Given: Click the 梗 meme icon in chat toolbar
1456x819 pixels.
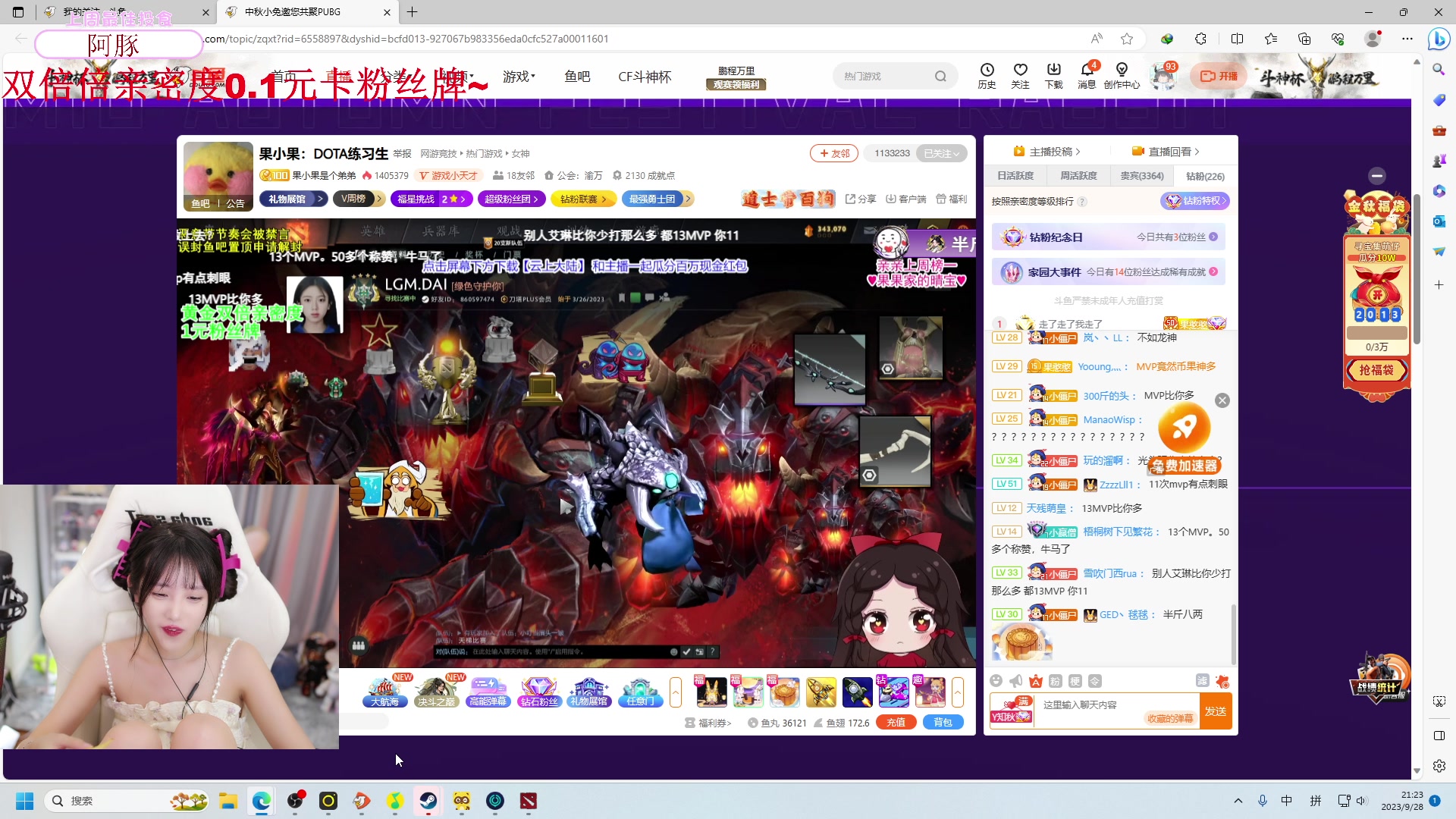Looking at the screenshot, I should point(1075,681).
